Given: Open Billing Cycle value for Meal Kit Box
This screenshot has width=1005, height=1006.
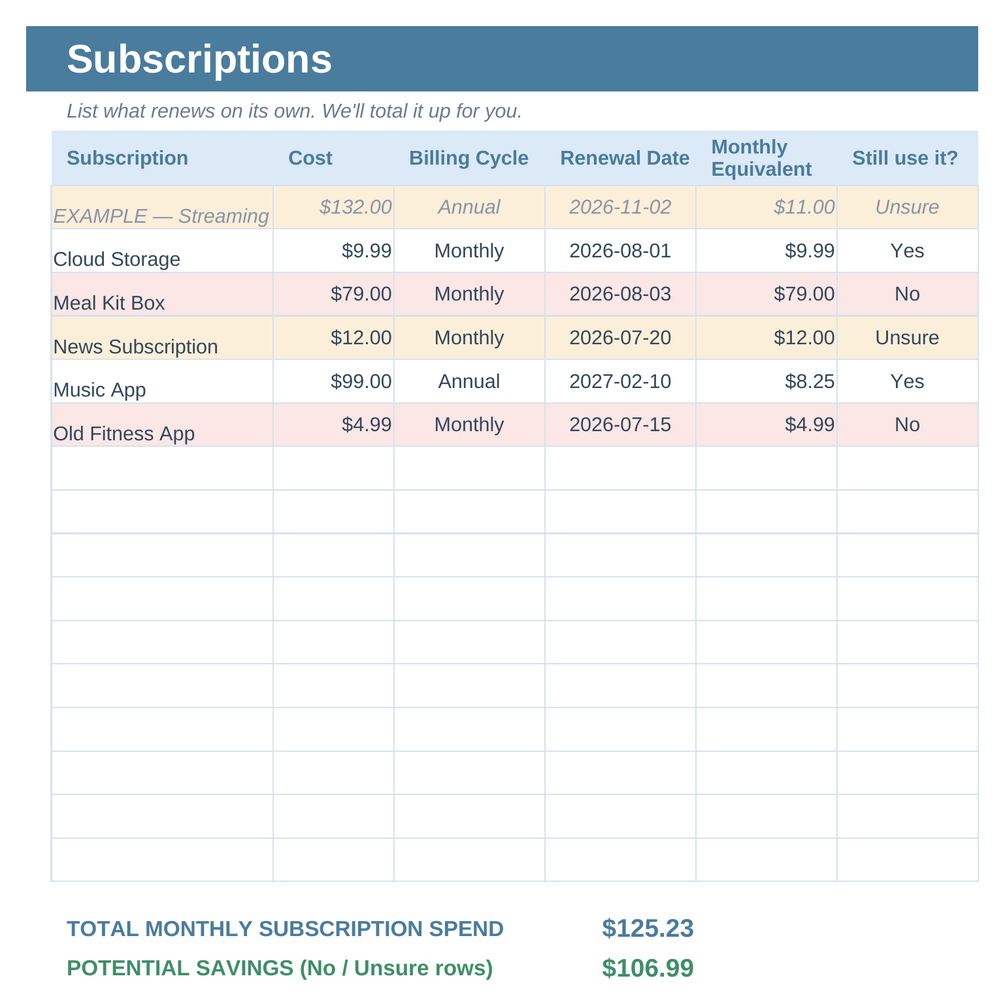Looking at the screenshot, I should tap(469, 294).
